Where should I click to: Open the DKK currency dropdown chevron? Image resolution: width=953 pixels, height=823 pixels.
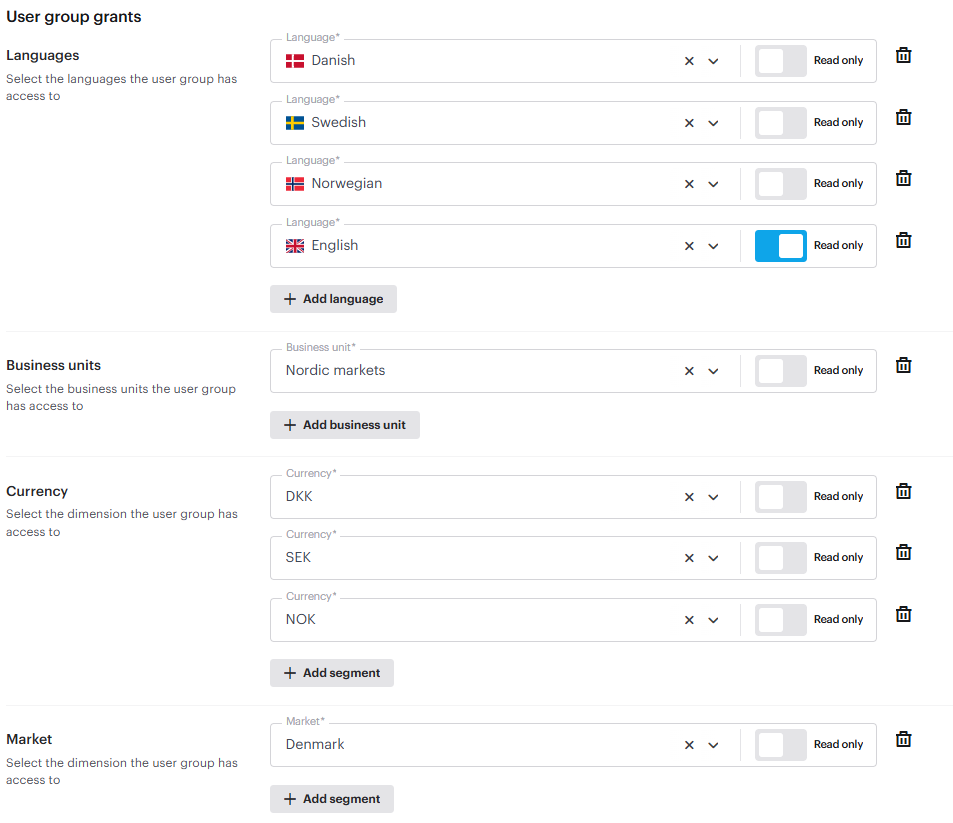pos(713,497)
